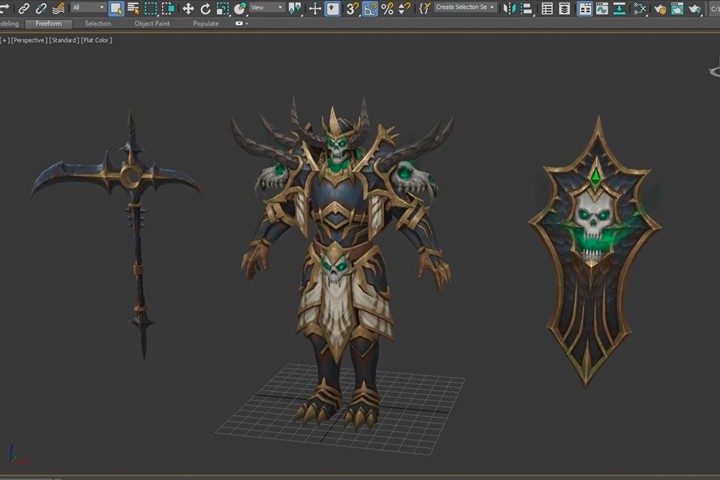Toggle the Scene Explorer
This screenshot has height=480, width=720.
coord(547,8)
